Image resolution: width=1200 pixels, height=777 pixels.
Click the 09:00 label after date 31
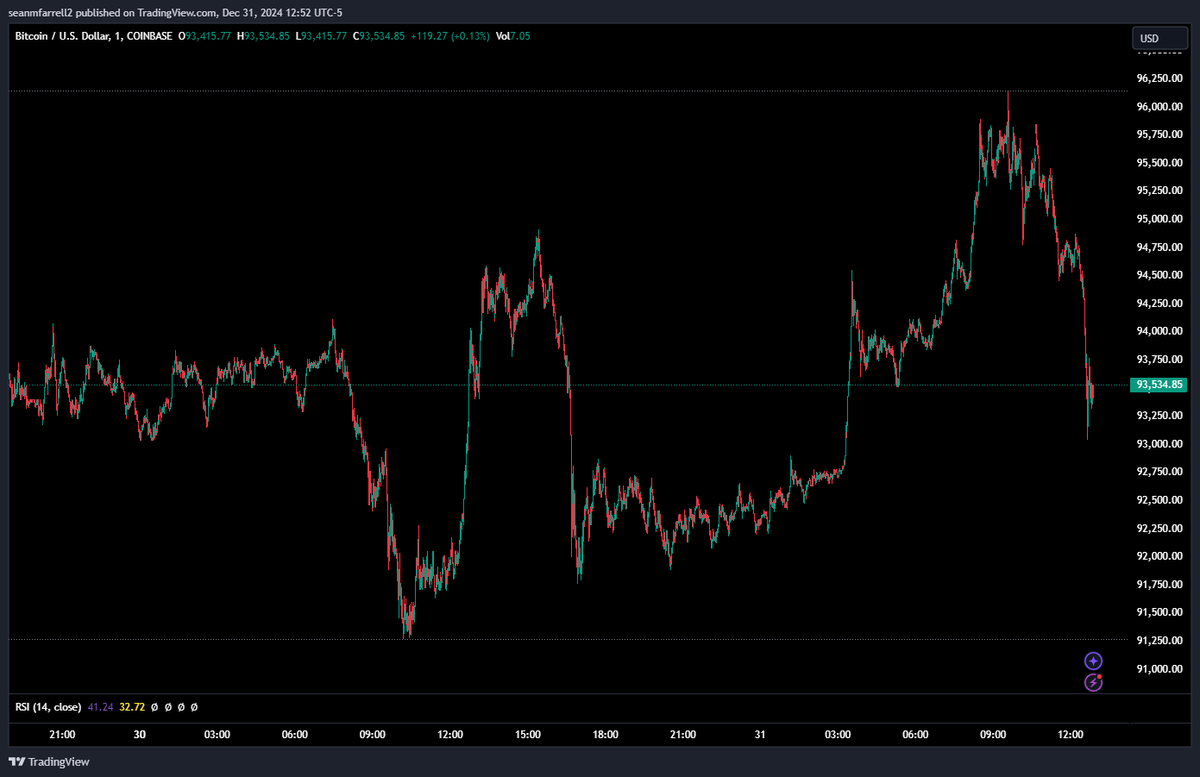tap(993, 735)
